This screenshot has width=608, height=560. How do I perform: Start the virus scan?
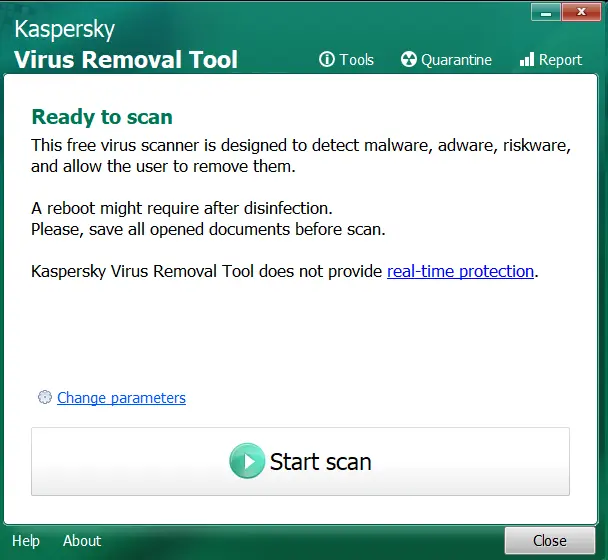coord(301,461)
